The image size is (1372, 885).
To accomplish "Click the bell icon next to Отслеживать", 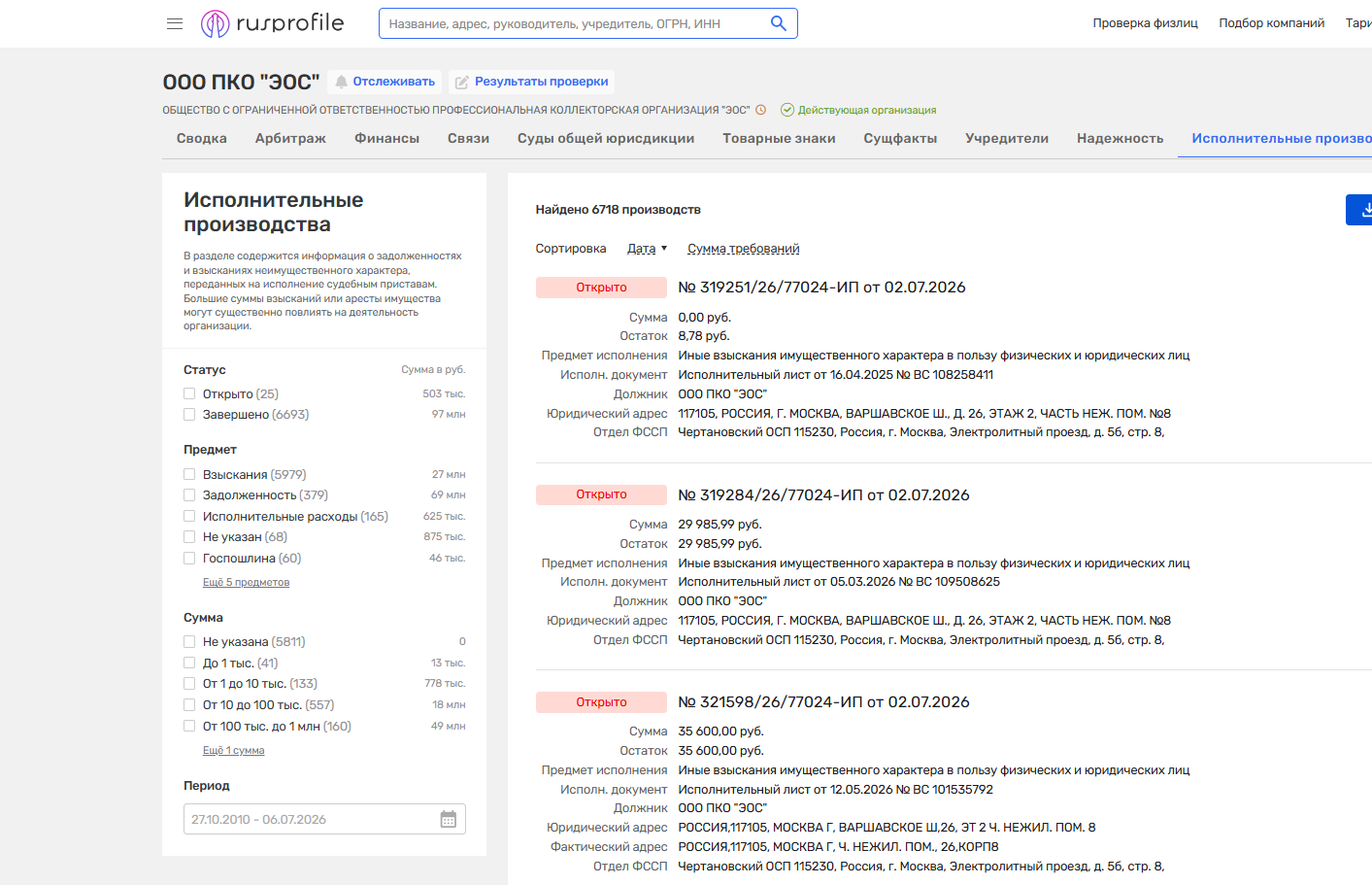I will [341, 82].
